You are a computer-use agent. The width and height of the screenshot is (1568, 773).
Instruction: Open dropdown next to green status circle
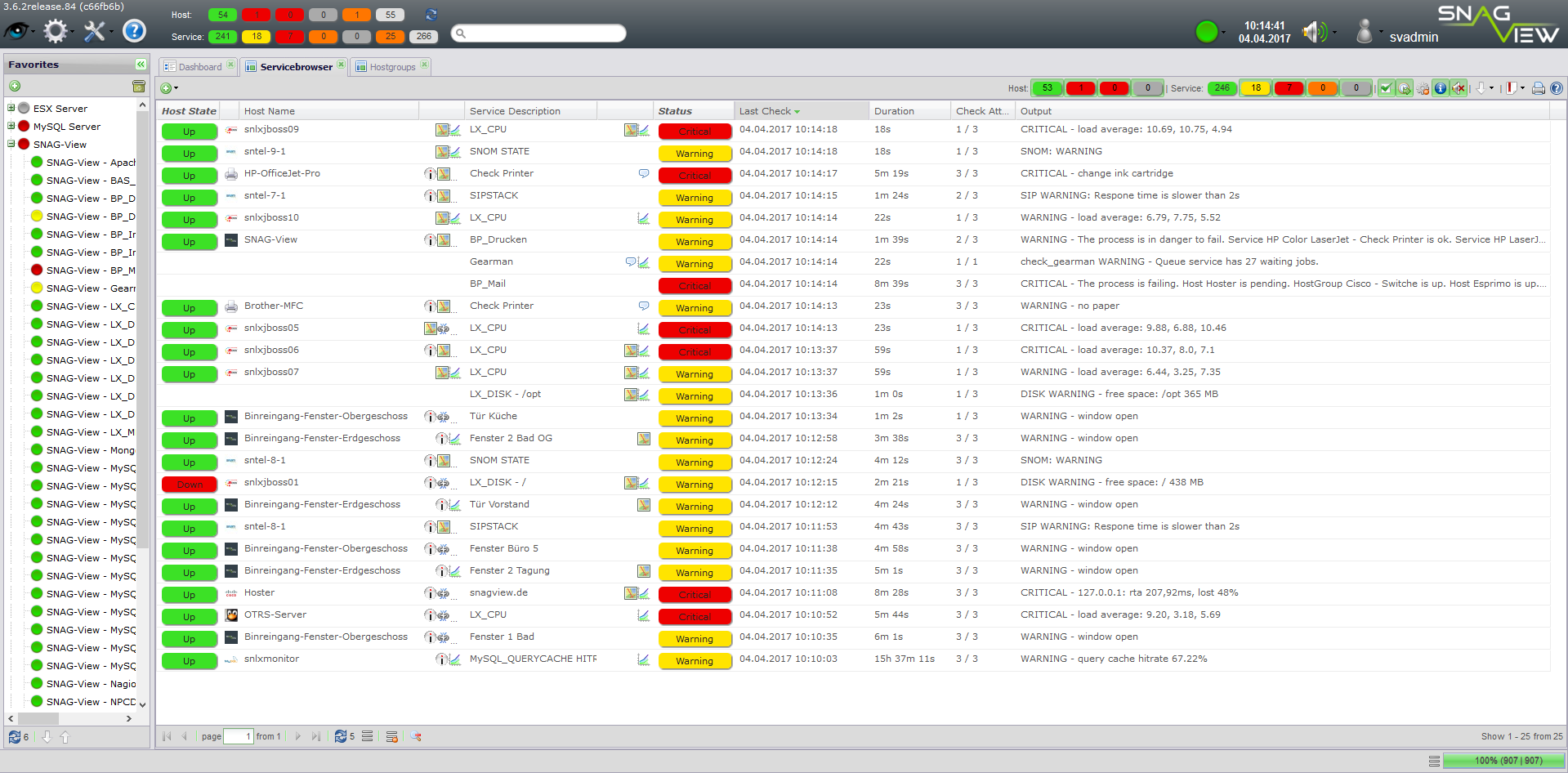[x=1225, y=32]
